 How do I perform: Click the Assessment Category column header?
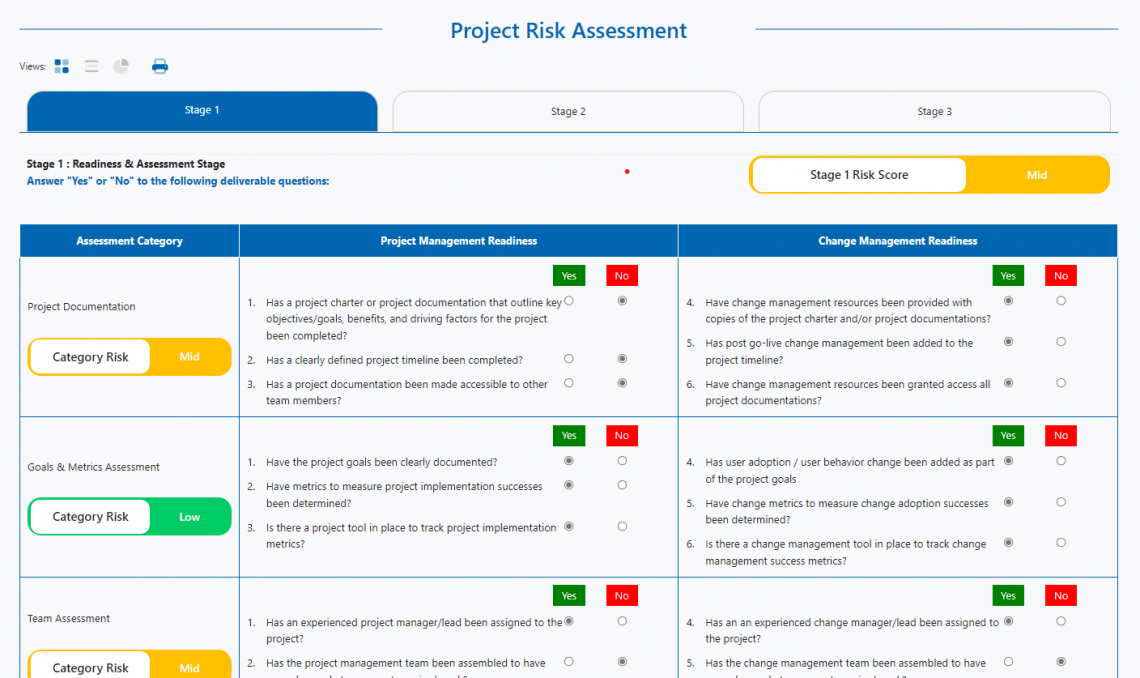(129, 240)
